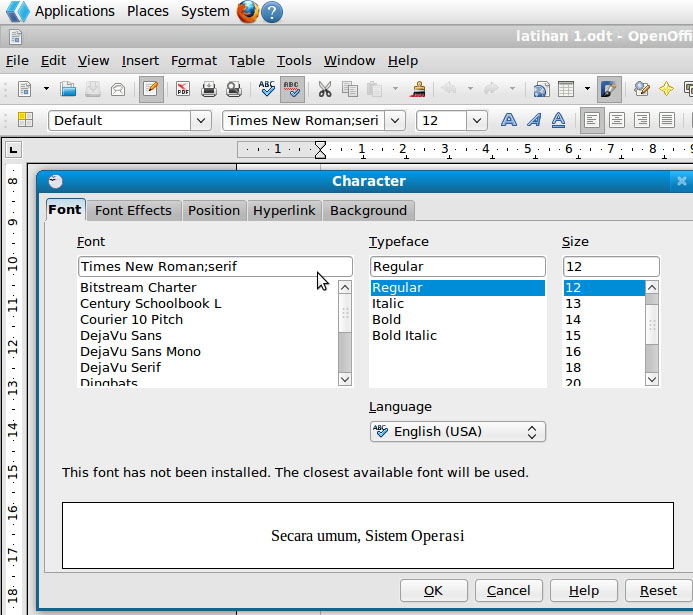
Task: Click the size list scroll down arrow
Action: [652, 379]
